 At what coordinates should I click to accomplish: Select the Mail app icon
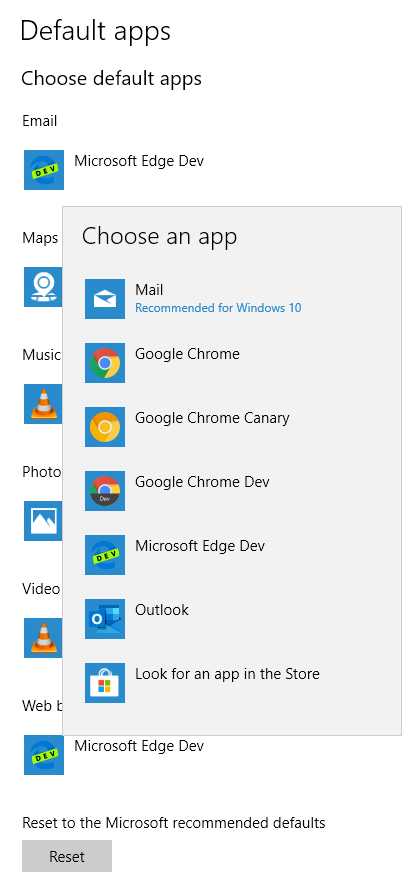coord(105,299)
